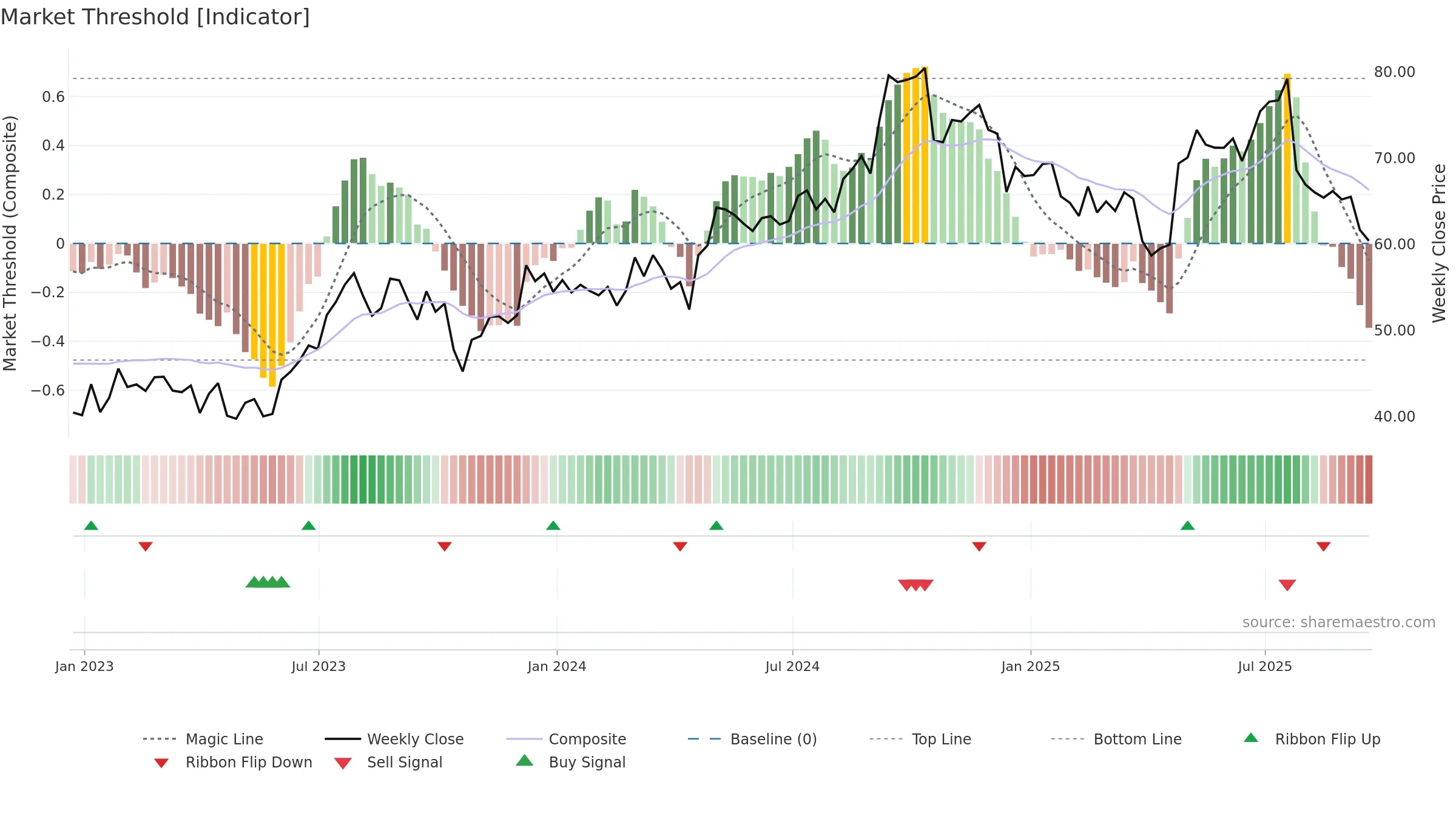Screen dimensions: 1456x819
Task: Click the Market Threshold [Indicator] title
Action: [155, 17]
